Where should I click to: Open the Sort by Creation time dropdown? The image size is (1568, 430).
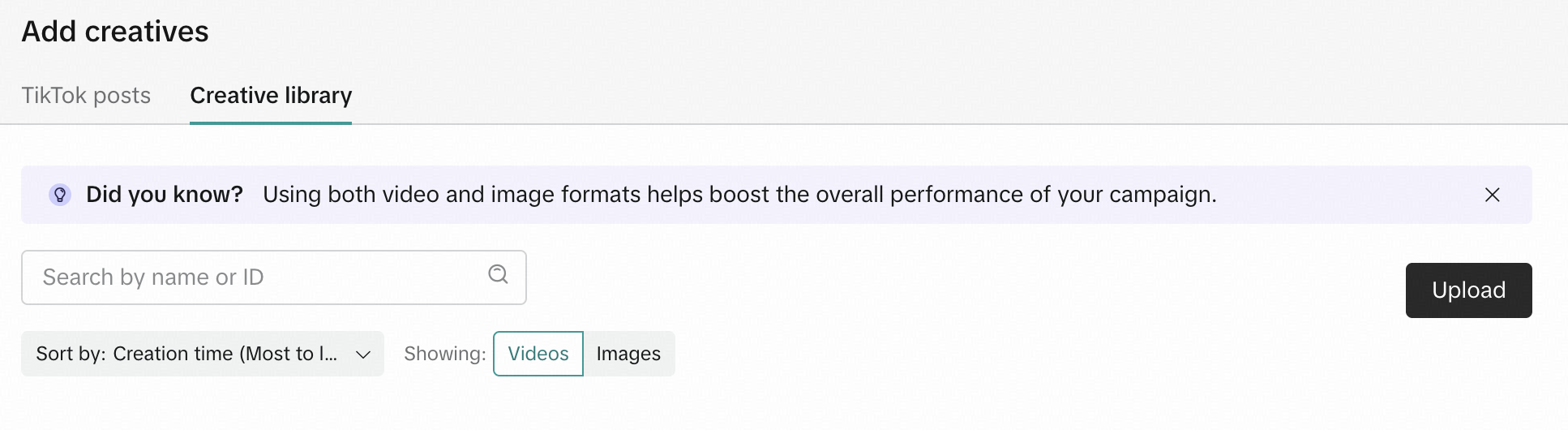(x=203, y=354)
